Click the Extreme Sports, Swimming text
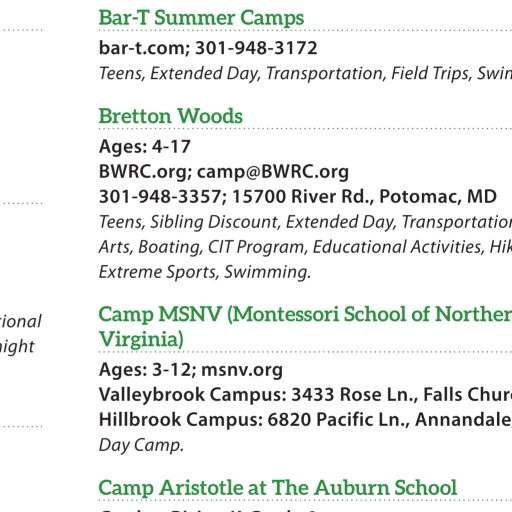Screen dimensions: 512x512 tap(205, 272)
